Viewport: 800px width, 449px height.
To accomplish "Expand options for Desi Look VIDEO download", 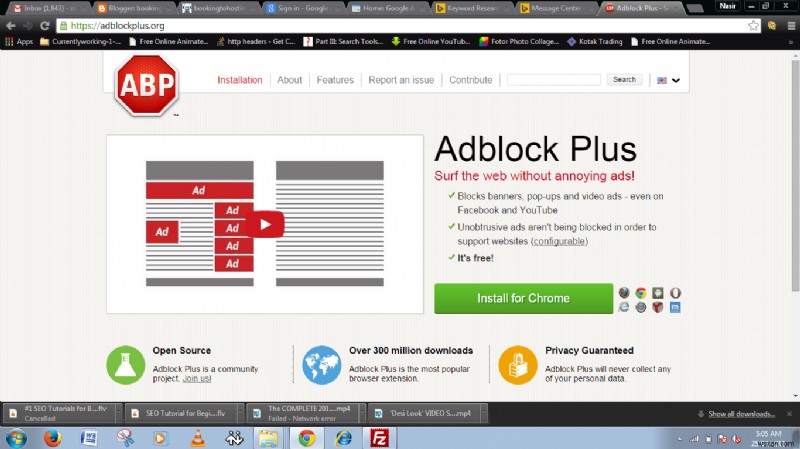I will click(x=484, y=413).
